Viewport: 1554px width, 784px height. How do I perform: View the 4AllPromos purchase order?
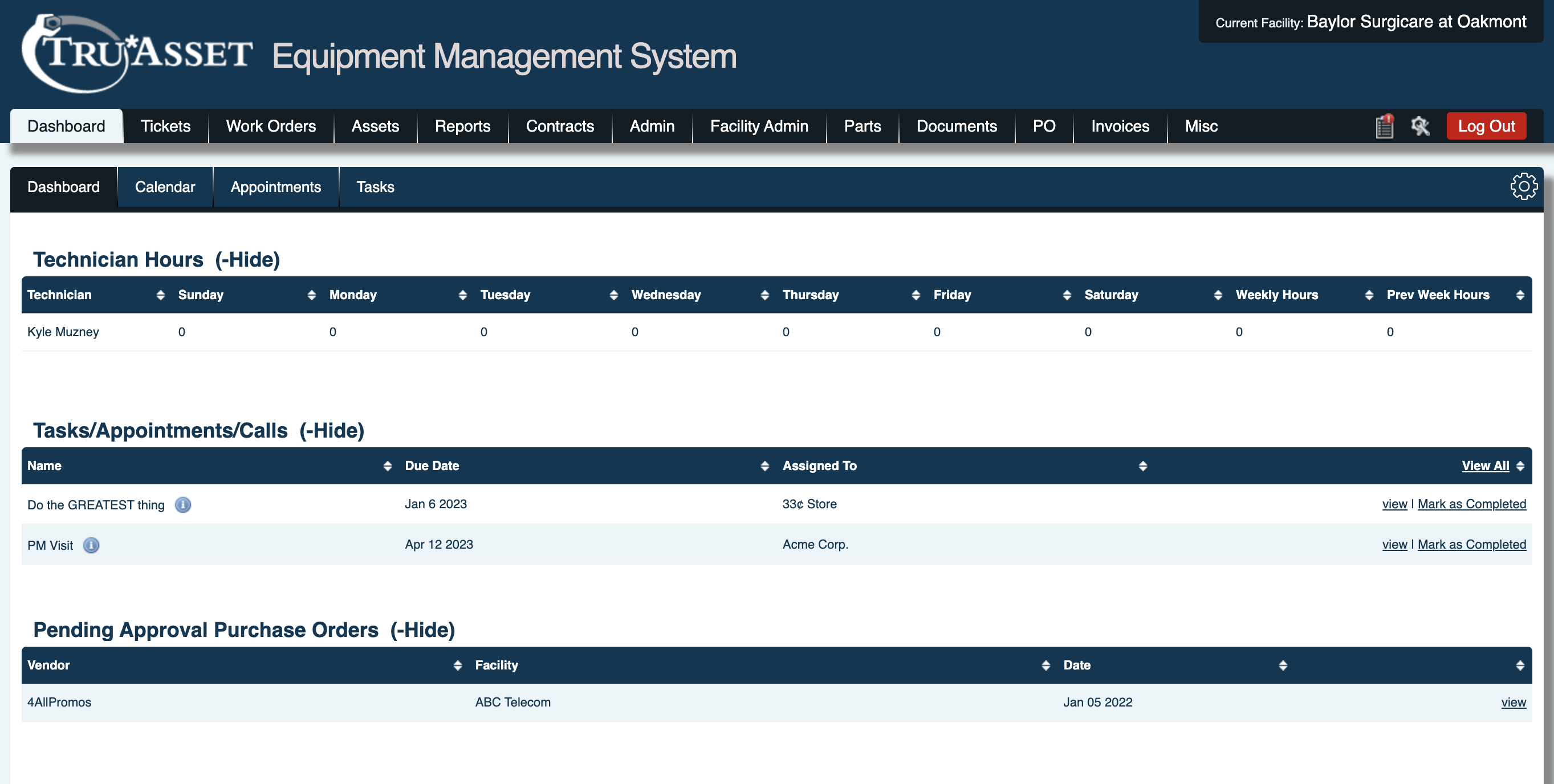1514,703
